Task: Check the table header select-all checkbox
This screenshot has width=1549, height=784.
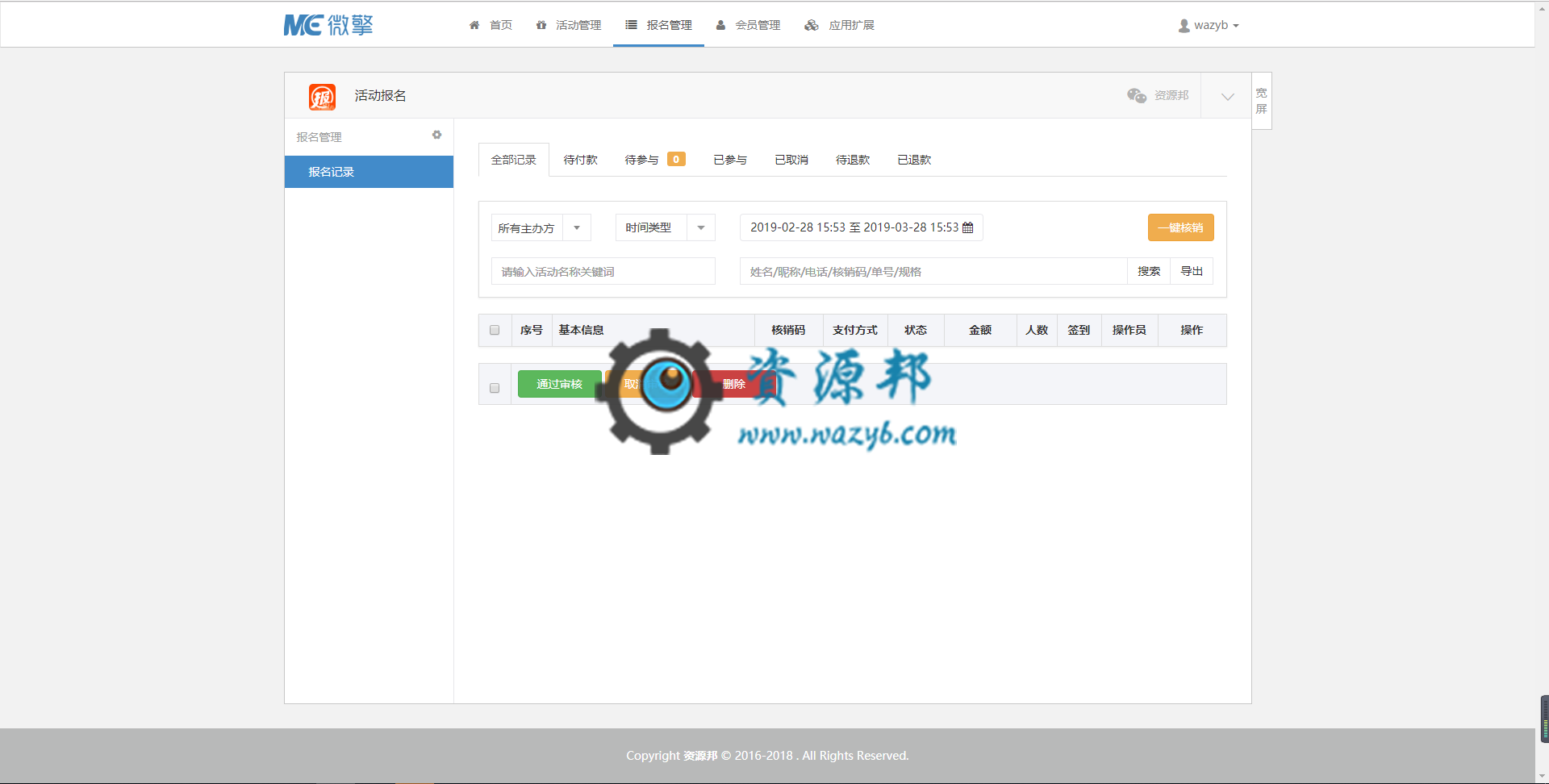Action: (x=495, y=330)
